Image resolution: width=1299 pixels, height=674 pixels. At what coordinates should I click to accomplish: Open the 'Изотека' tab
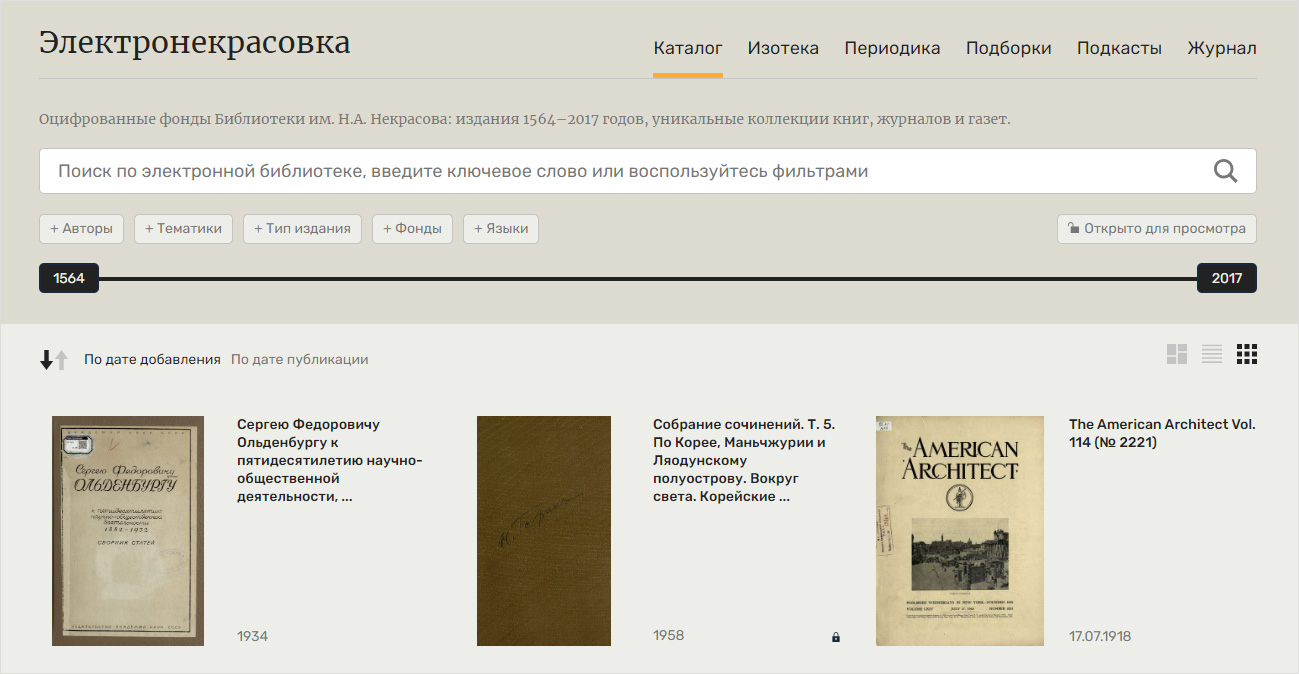click(x=783, y=48)
